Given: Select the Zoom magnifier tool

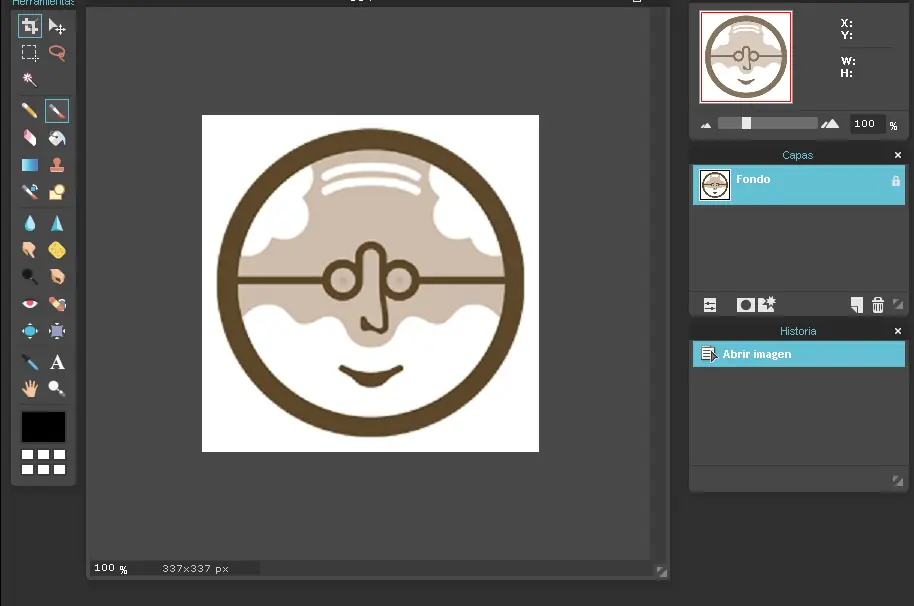Looking at the screenshot, I should pos(57,388).
